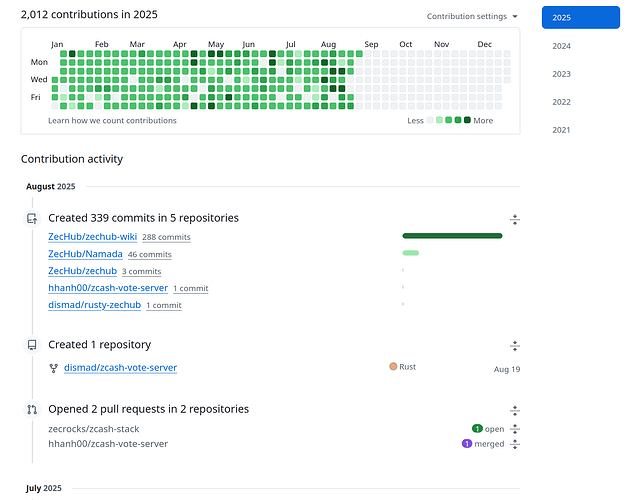
Task: Expand the zecrocks/zcash-stack pull request row
Action: (x=515, y=429)
